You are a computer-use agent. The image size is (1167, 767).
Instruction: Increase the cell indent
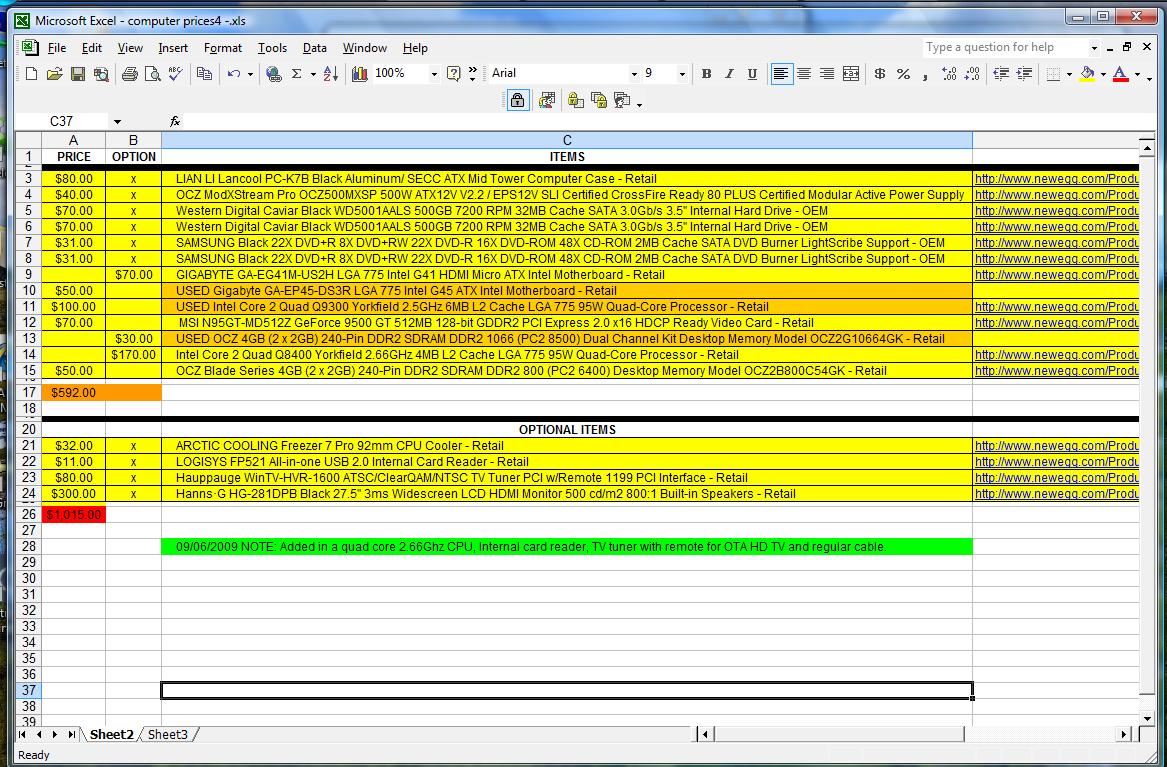(x=1024, y=74)
